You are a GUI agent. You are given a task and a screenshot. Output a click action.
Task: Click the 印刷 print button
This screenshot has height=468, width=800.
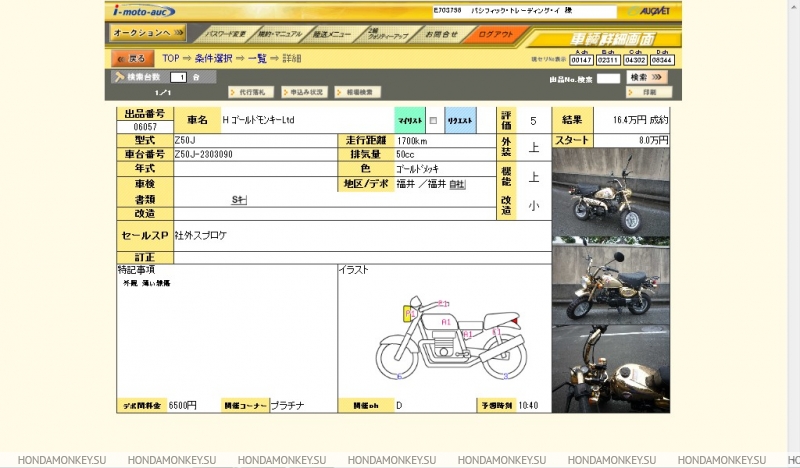[x=649, y=92]
